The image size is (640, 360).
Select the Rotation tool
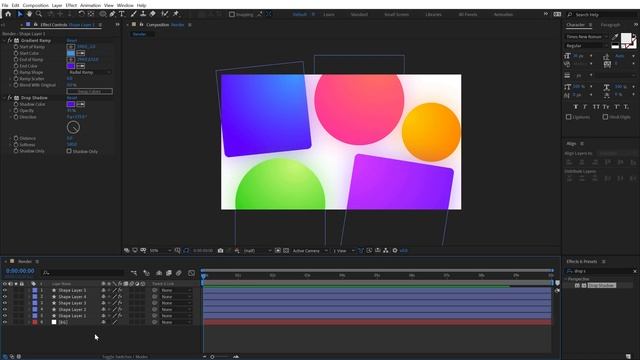(x=81, y=14)
